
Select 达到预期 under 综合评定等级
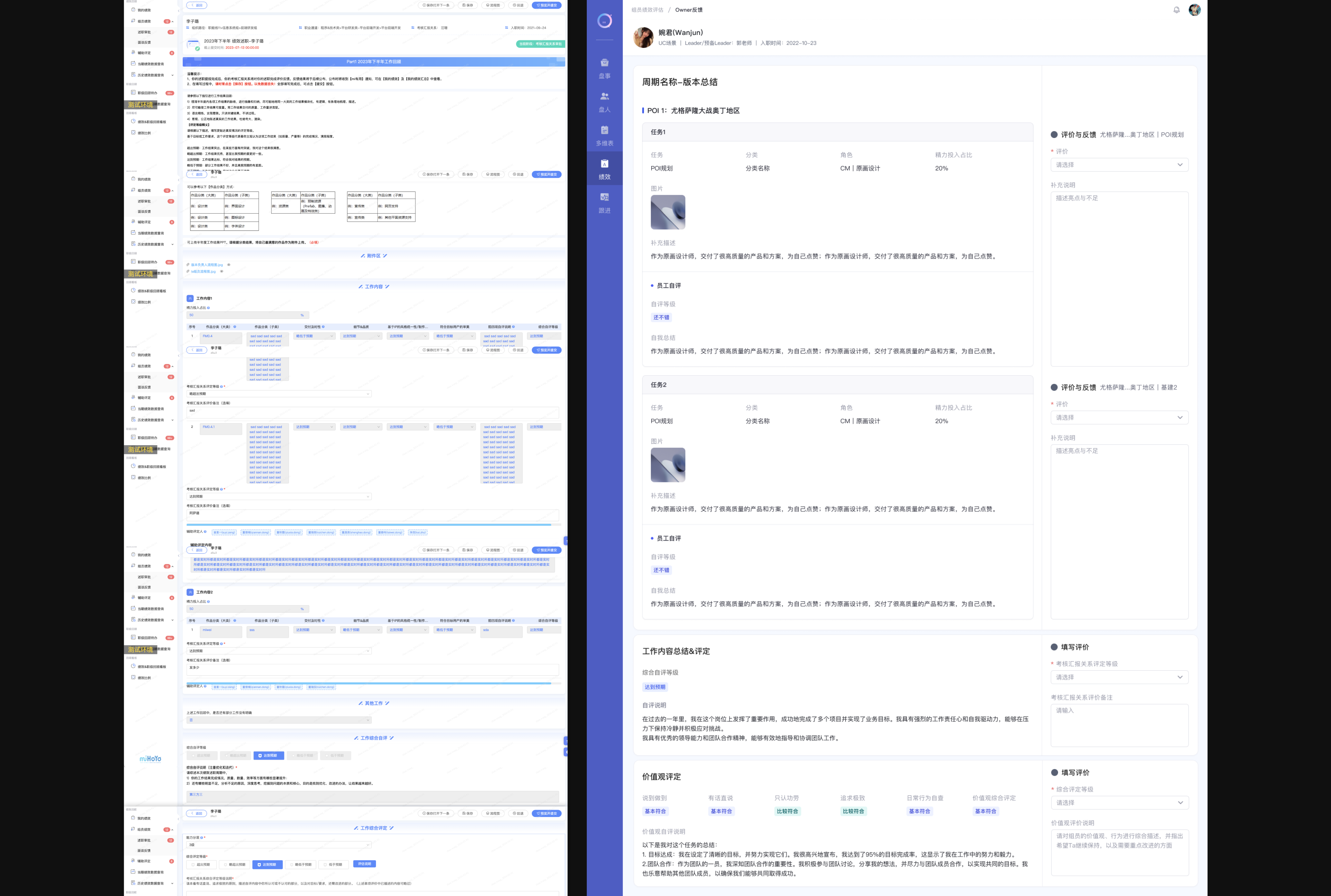click(267, 864)
